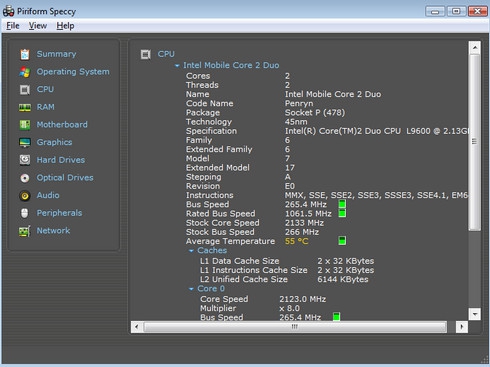490x367 pixels.
Task: Click green graph icon beside Core 0 Bus Speed
Action: click(x=337, y=317)
